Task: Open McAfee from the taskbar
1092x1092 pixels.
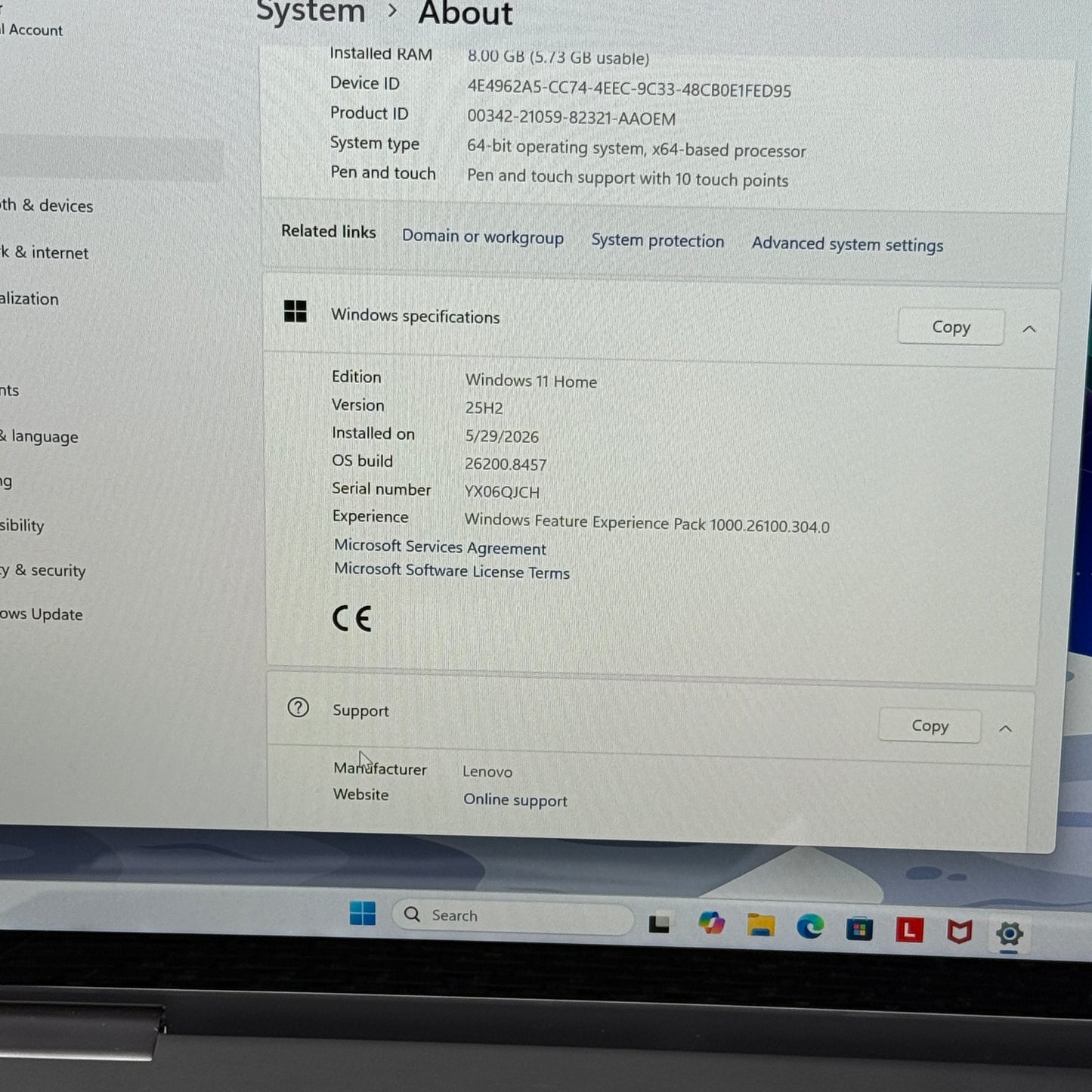Action: tap(959, 932)
